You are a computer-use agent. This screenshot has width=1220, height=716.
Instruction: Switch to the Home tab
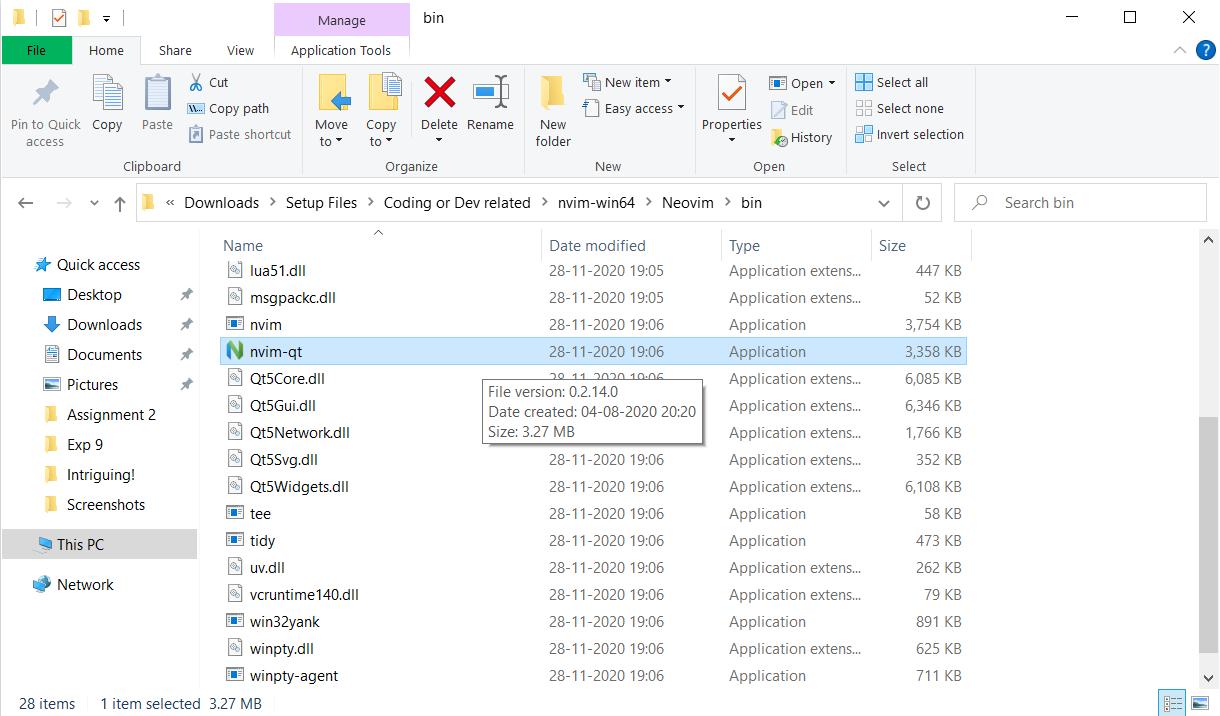[106, 50]
